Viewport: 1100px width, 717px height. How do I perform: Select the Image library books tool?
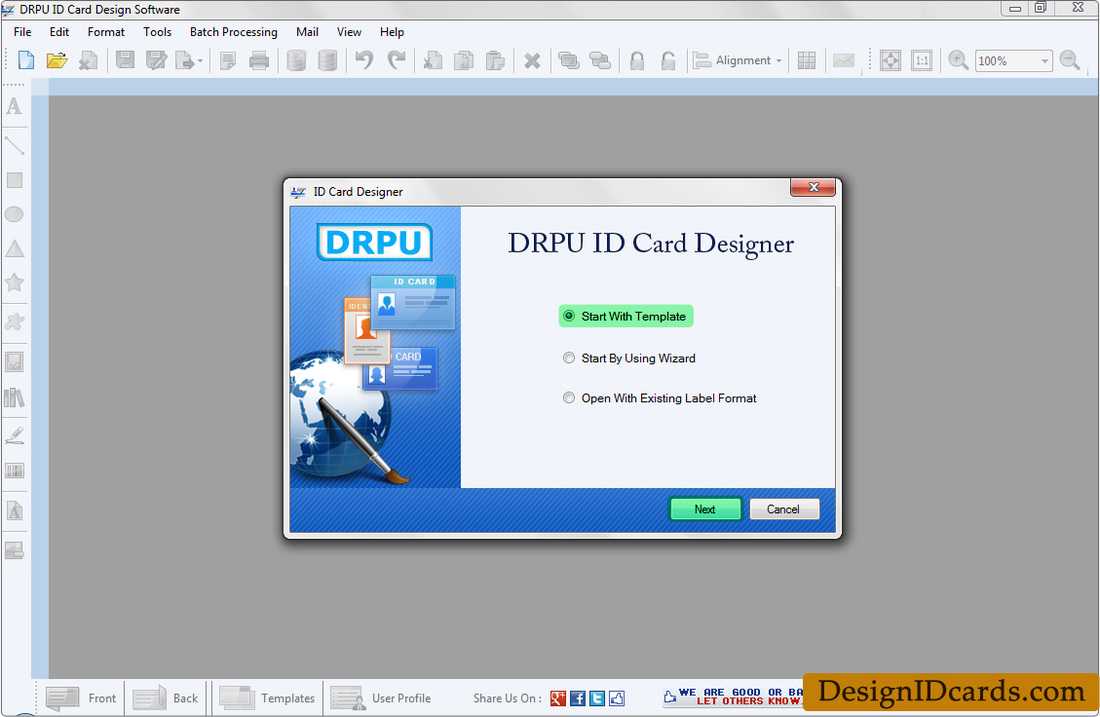click(14, 398)
